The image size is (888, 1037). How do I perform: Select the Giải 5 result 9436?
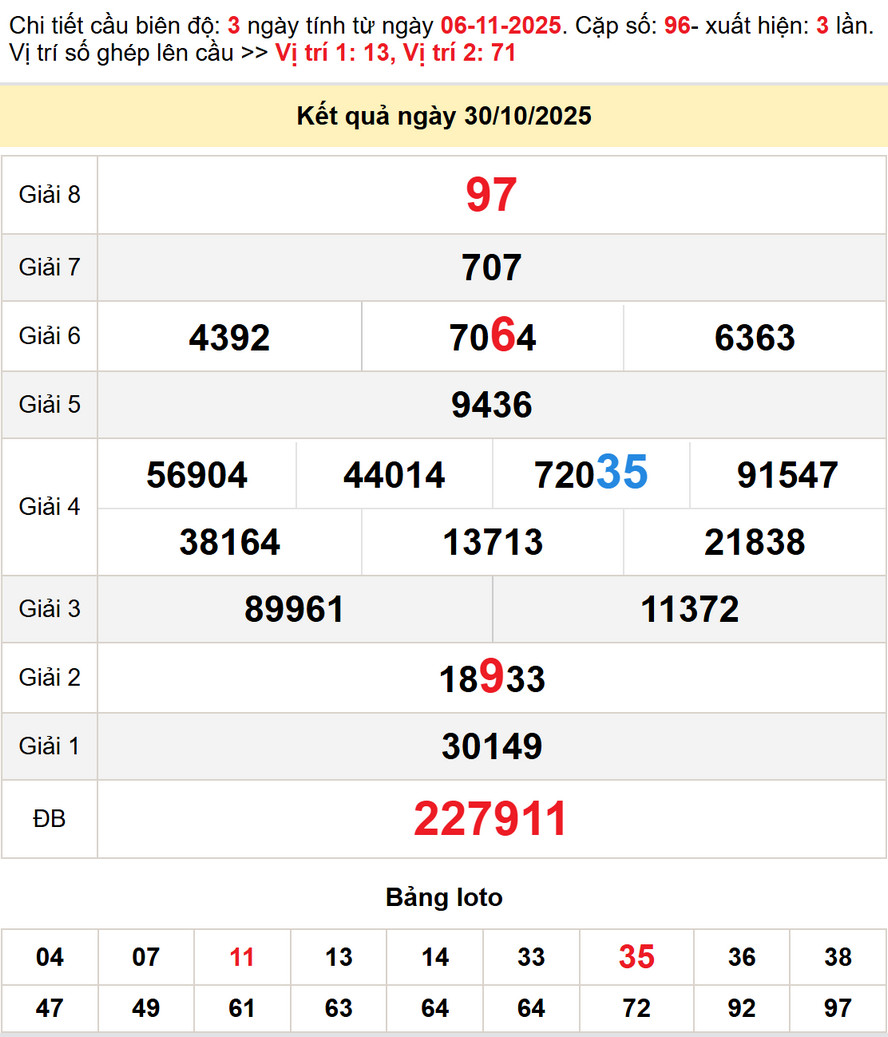pos(491,405)
